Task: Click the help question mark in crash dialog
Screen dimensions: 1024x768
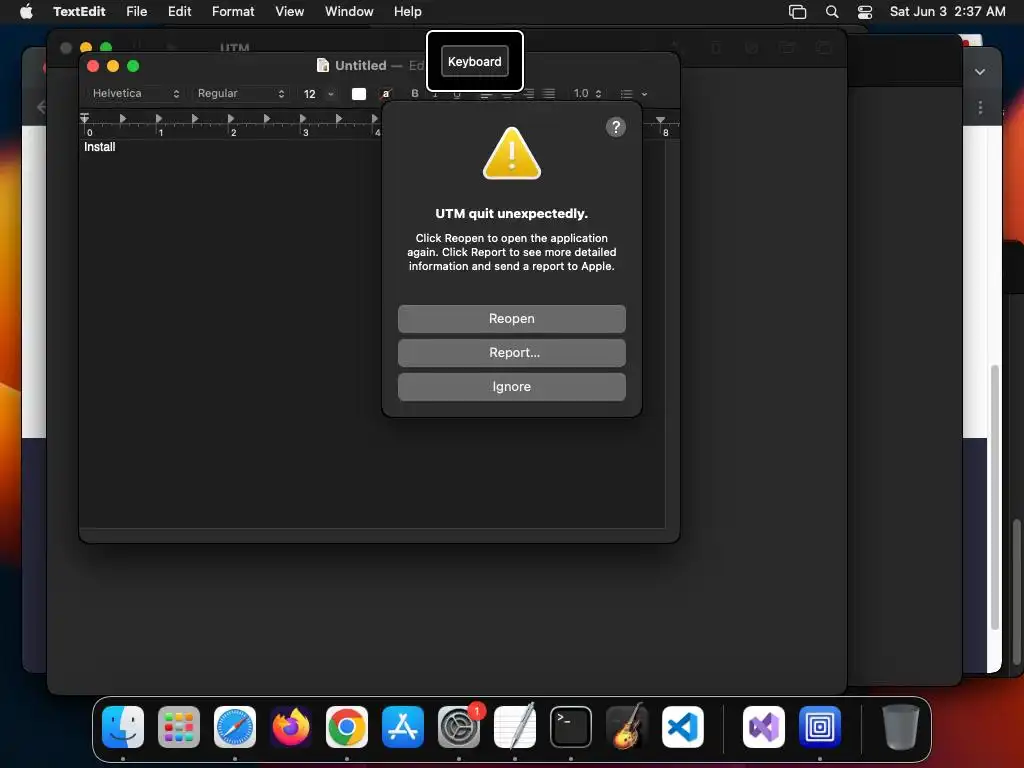Action: pos(616,127)
